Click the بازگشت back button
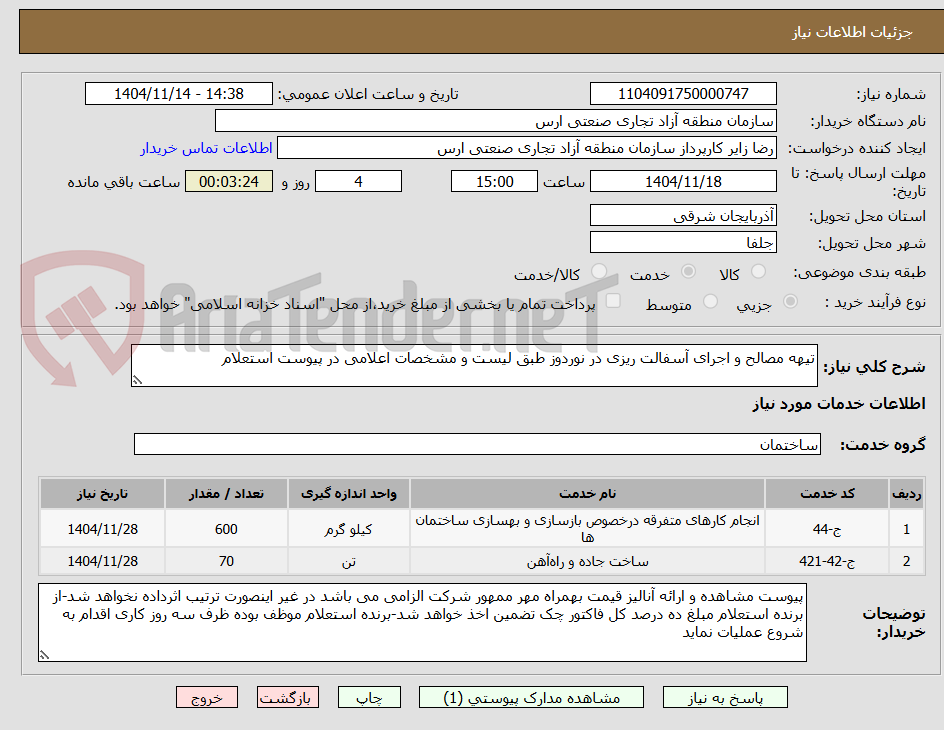The image size is (944, 730). coord(288,698)
